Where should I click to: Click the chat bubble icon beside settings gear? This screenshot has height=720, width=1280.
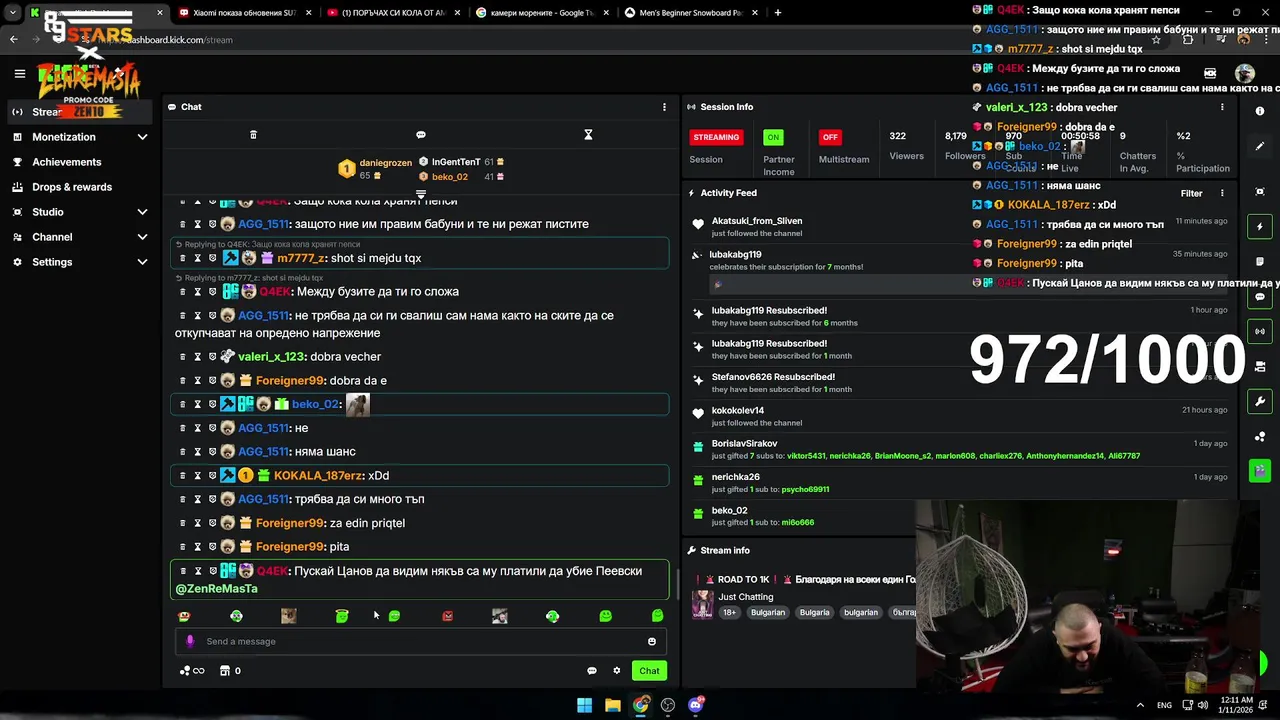pyautogui.click(x=592, y=671)
